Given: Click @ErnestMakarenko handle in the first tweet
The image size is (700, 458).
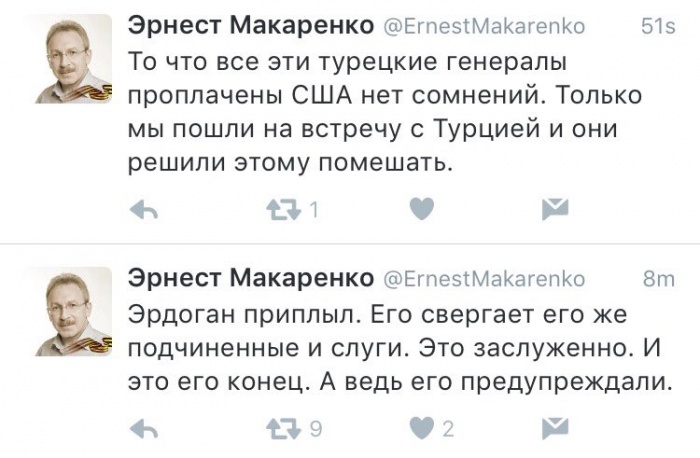Looking at the screenshot, I should coord(484,26).
